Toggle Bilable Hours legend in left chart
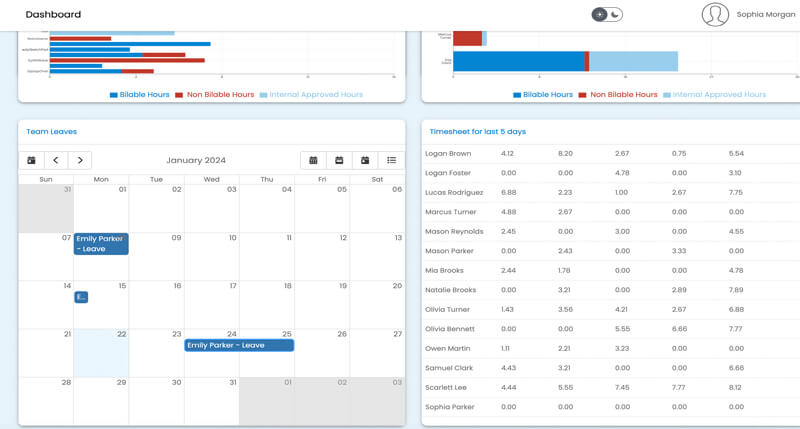This screenshot has height=429, width=800. click(139, 95)
